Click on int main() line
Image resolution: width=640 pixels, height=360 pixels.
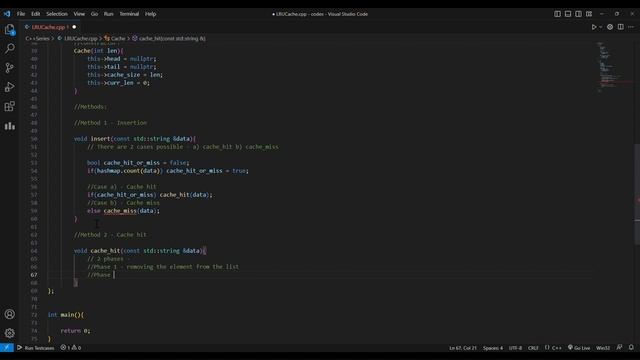point(66,315)
